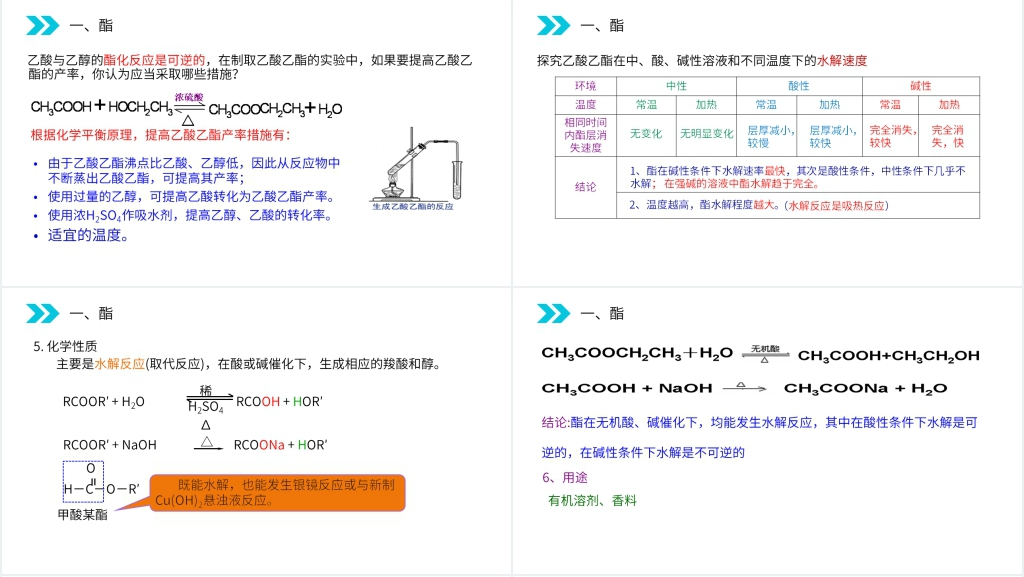Click the double-chevron icon on the 化学性质 slide

[x=42, y=313]
